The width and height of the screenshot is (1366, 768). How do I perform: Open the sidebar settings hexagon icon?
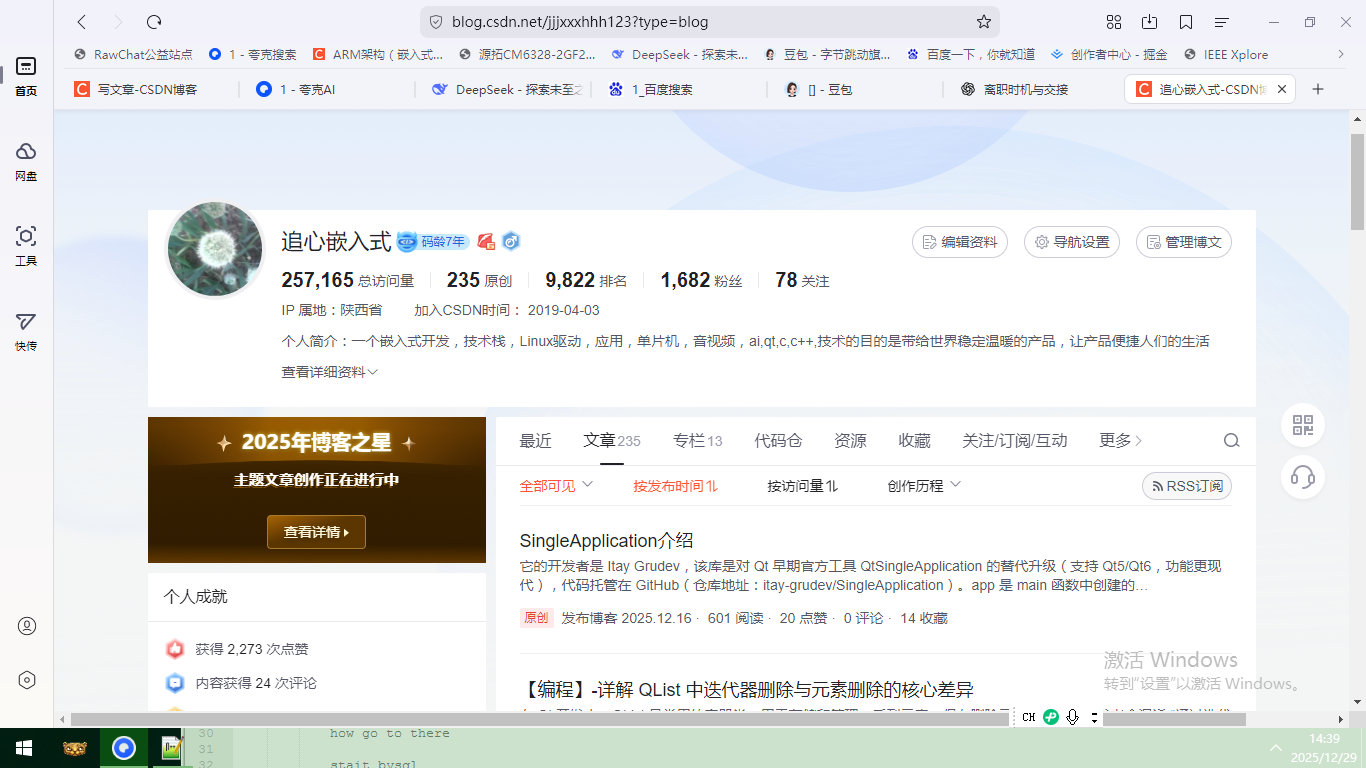(x=27, y=680)
